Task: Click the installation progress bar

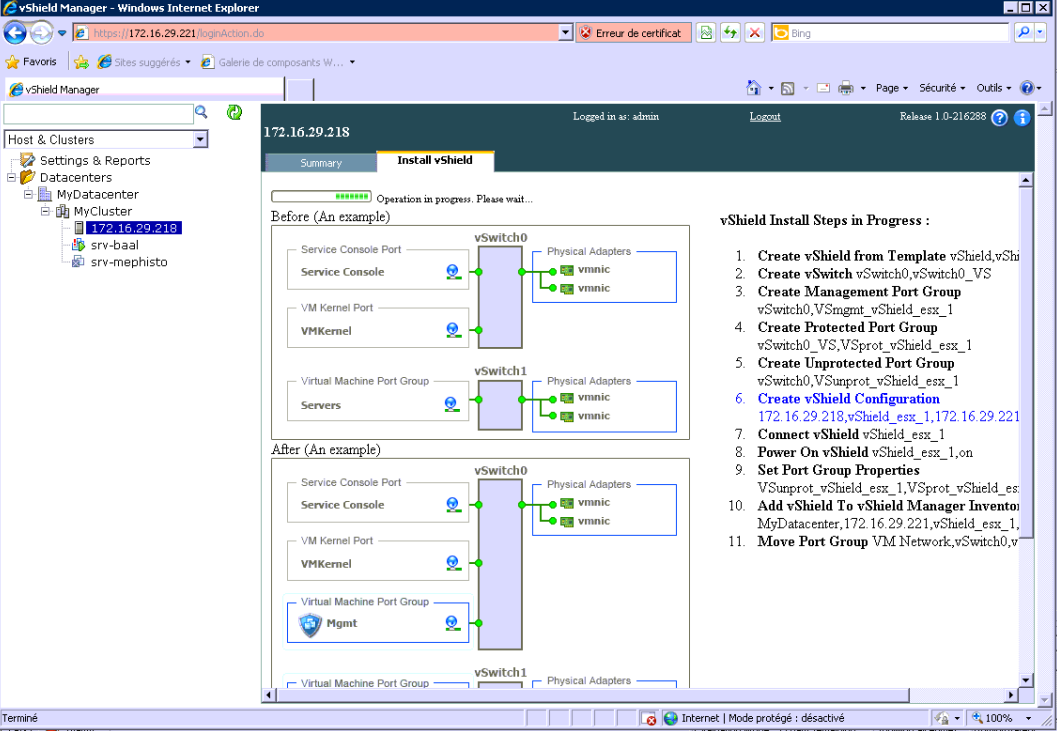Action: coord(321,198)
